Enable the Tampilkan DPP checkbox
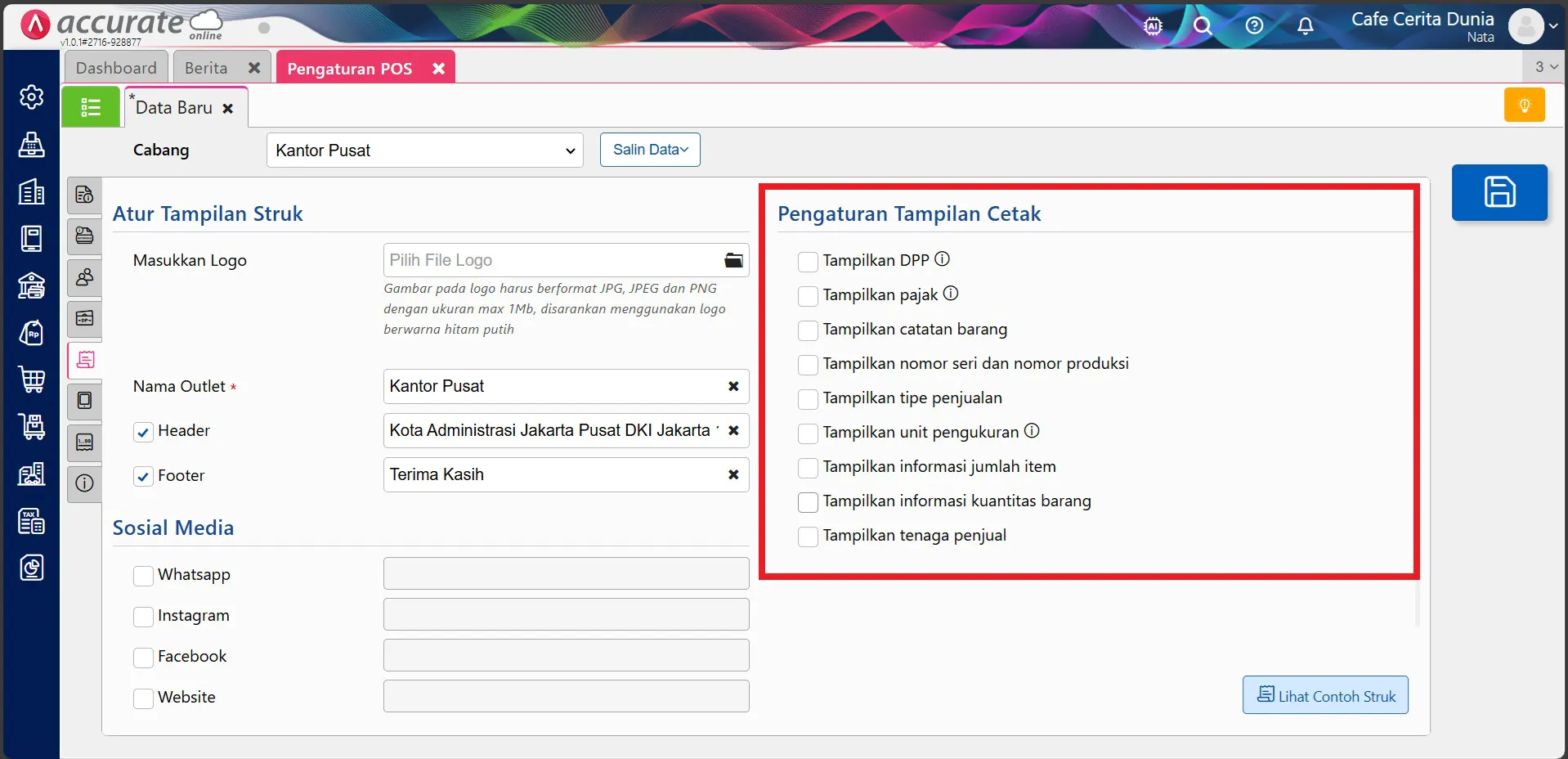 [809, 262]
